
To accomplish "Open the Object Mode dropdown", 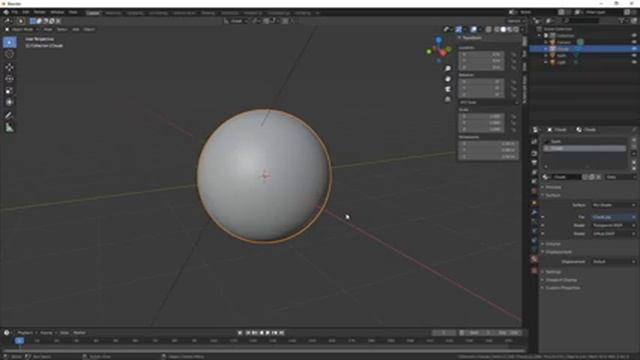I will (22, 29).
